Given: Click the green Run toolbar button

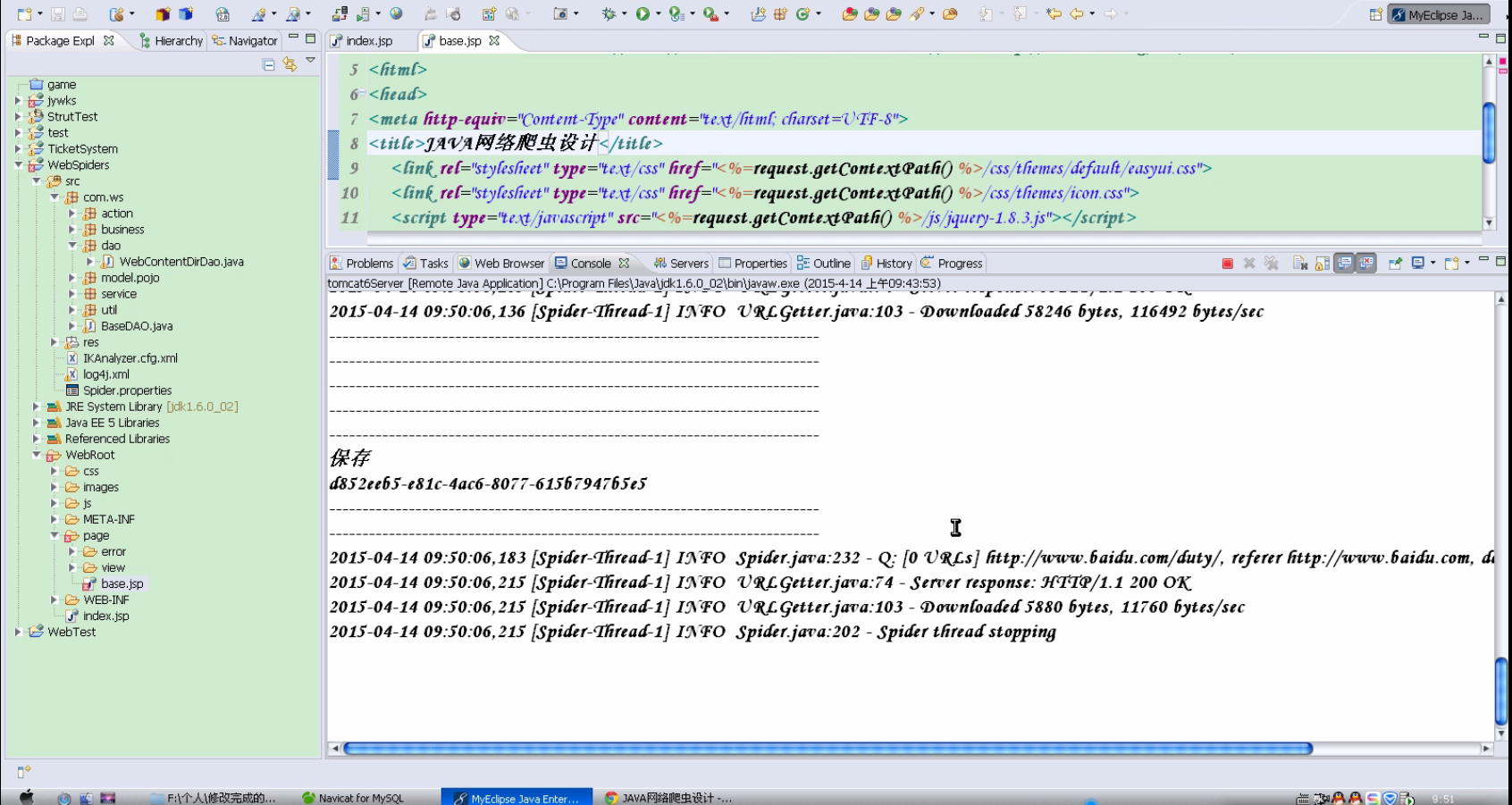Looking at the screenshot, I should (643, 14).
